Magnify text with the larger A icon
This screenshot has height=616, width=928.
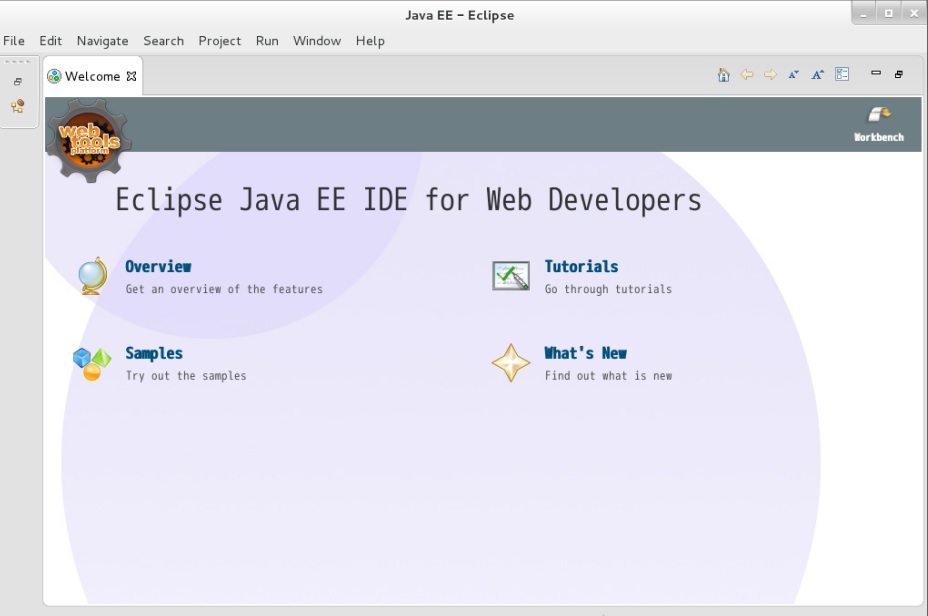pos(817,75)
